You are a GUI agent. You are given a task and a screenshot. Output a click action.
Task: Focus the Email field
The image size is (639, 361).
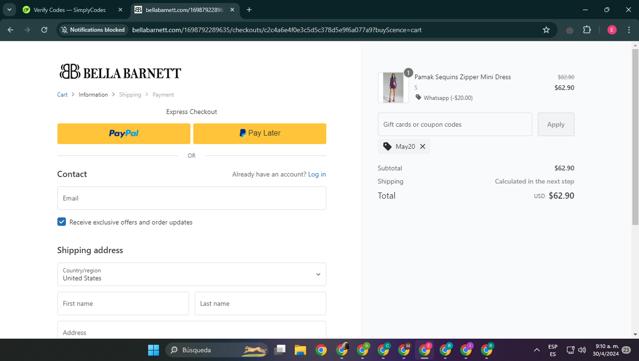[x=192, y=198]
